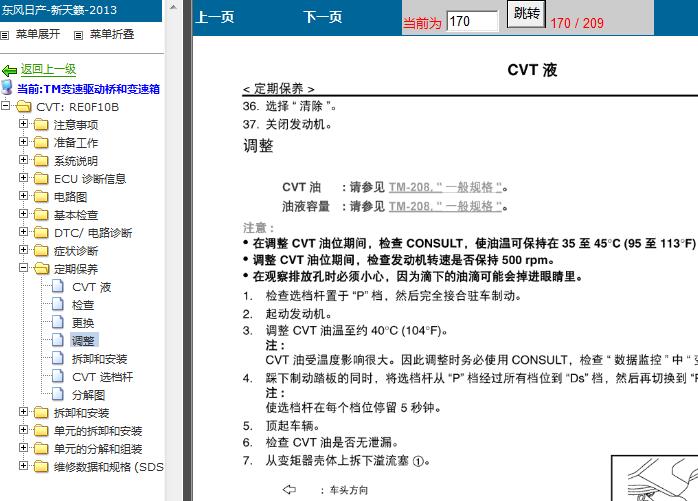Click the page icon beside 检查
698x501 pixels.
coord(58,304)
